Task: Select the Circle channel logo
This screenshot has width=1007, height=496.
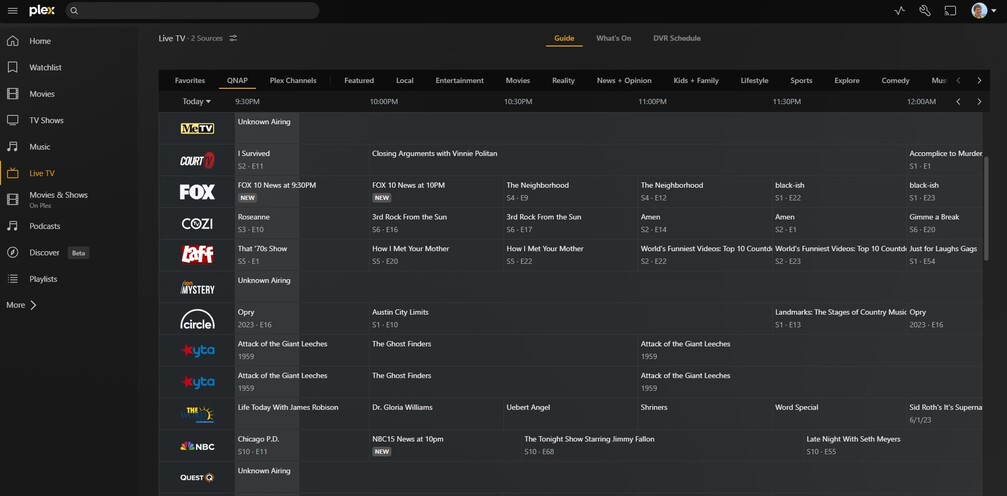Action: click(197, 319)
